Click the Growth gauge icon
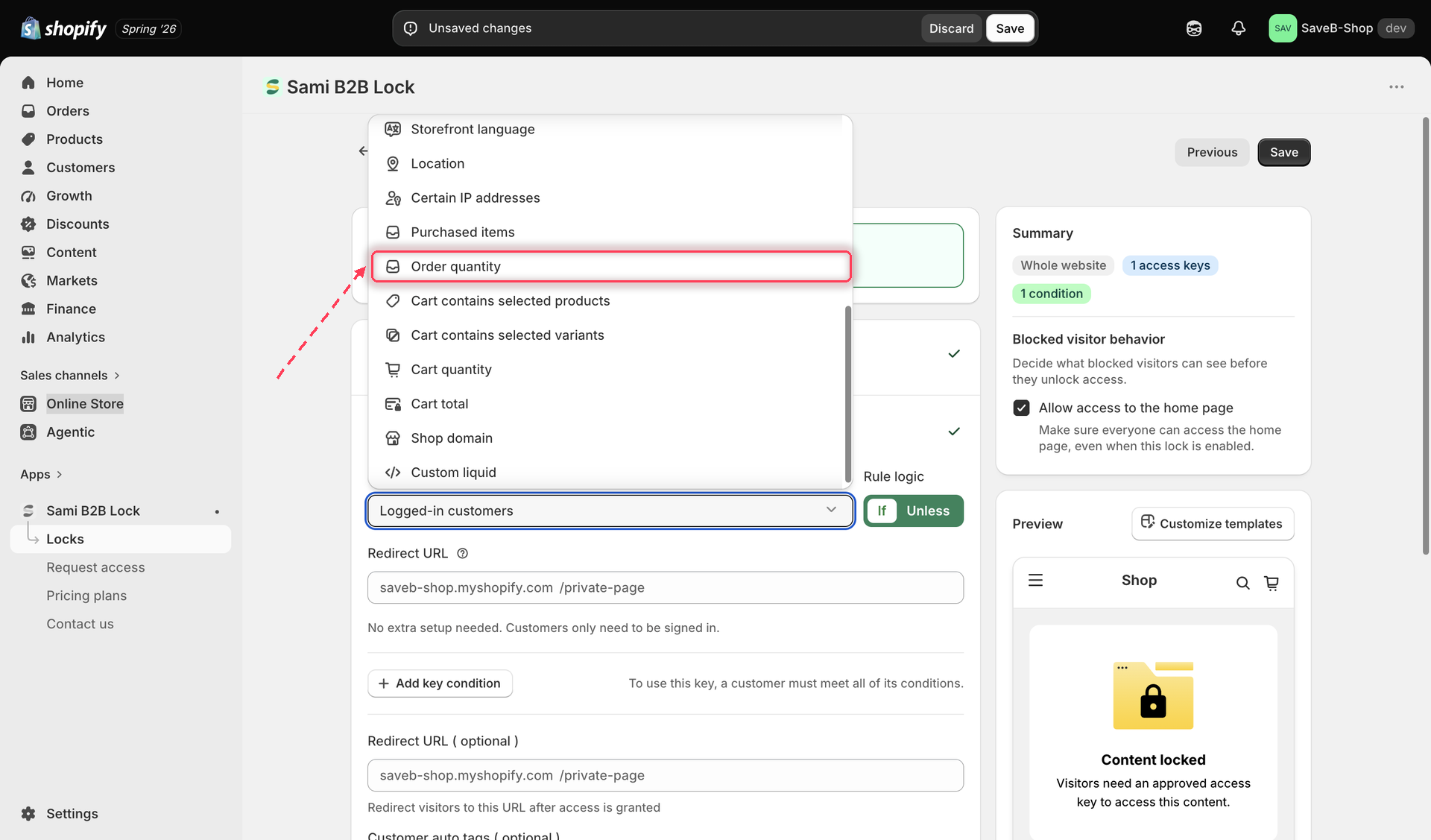 click(28, 196)
